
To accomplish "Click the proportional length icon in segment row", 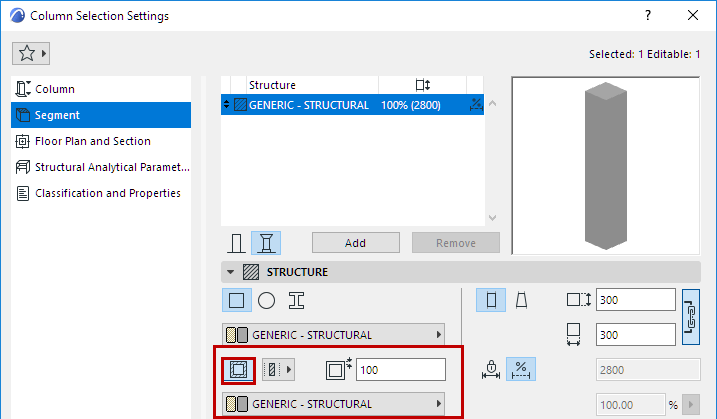I will point(476,105).
